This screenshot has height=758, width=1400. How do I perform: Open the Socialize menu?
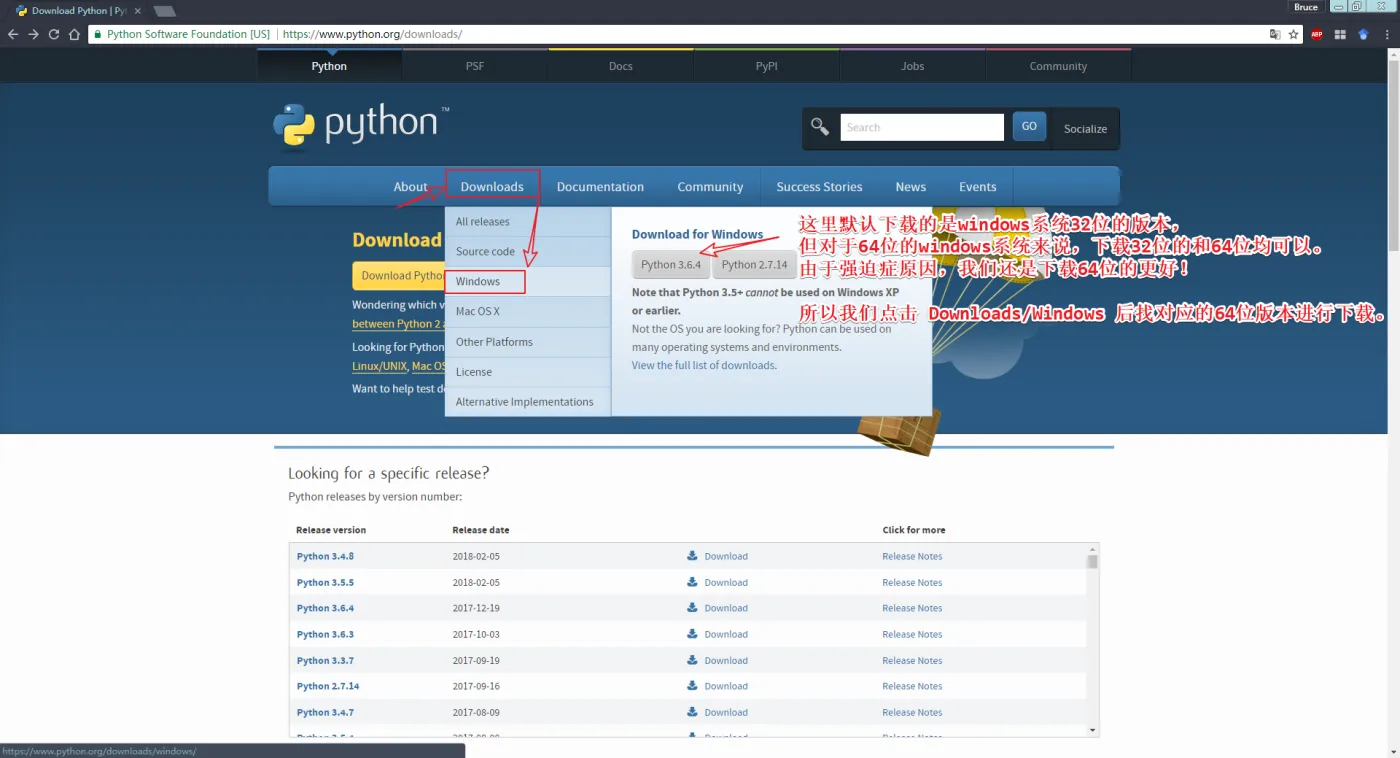1085,128
